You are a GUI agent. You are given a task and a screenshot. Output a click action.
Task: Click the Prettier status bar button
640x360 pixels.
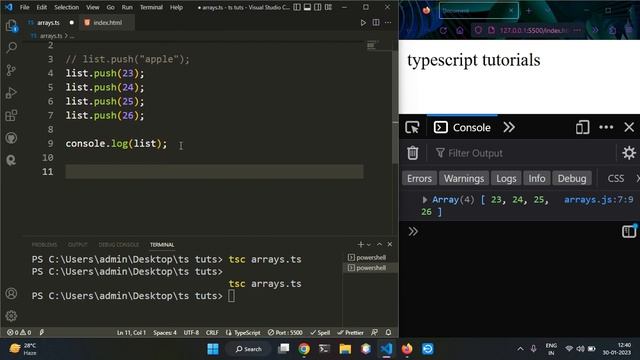click(x=350, y=333)
